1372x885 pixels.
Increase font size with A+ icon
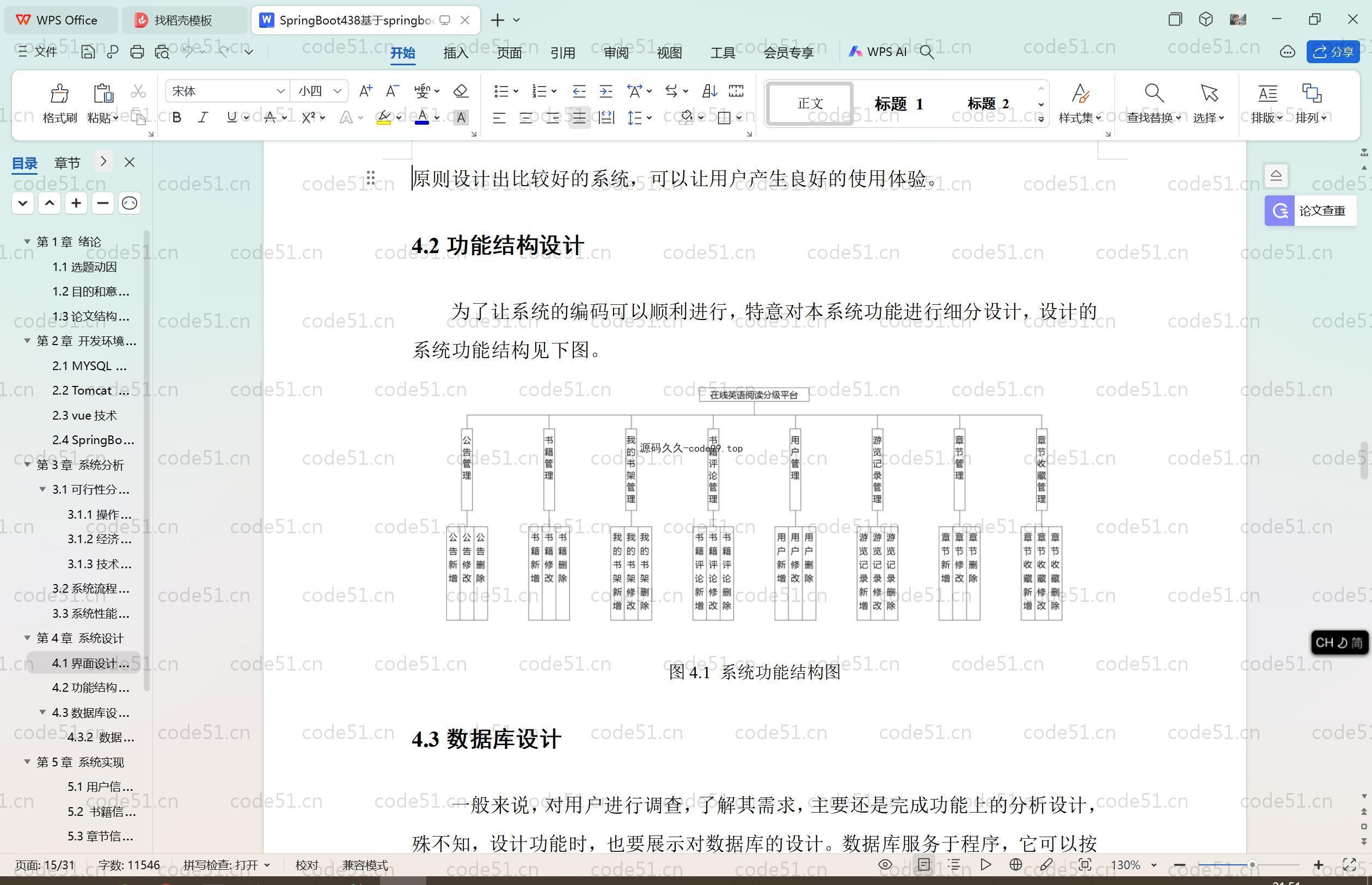pyautogui.click(x=365, y=91)
